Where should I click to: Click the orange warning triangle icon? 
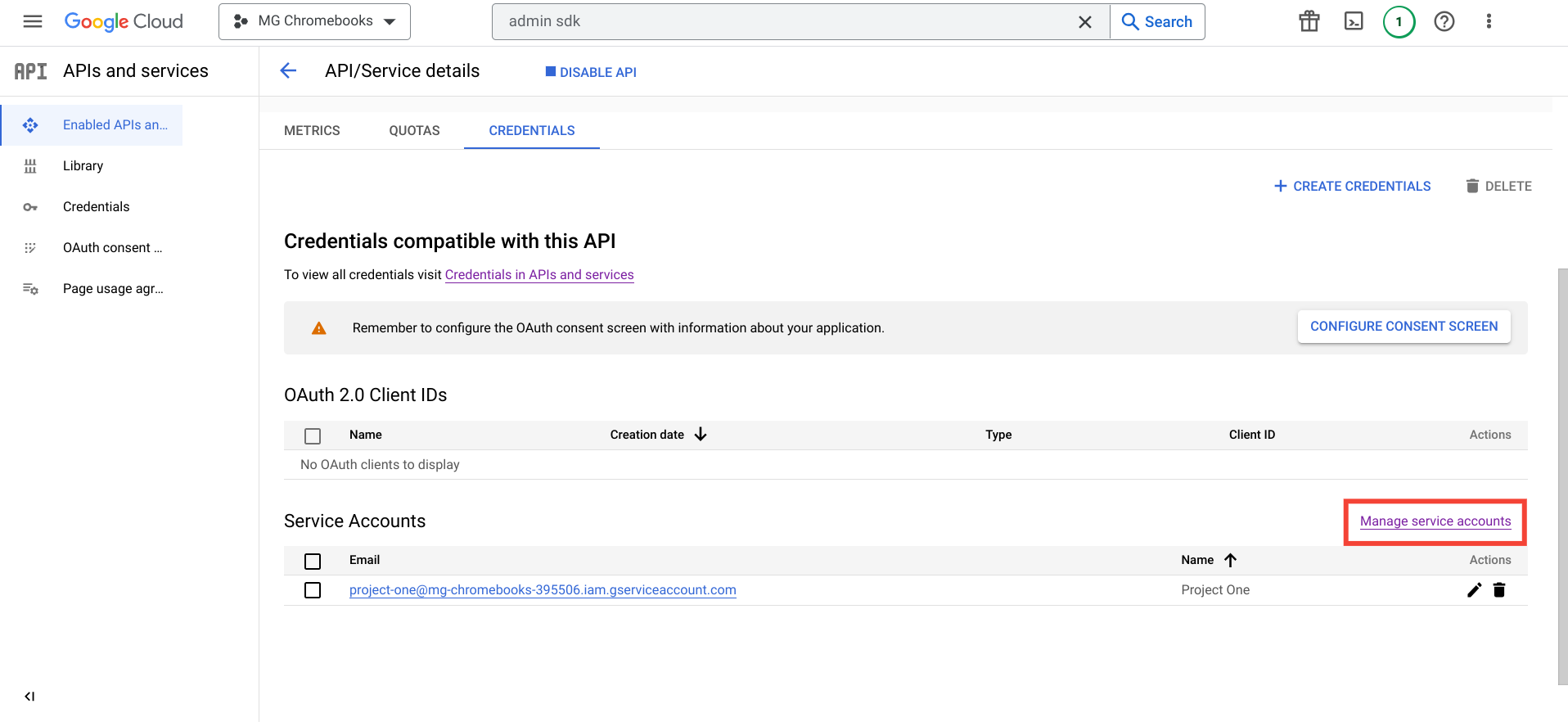(319, 328)
